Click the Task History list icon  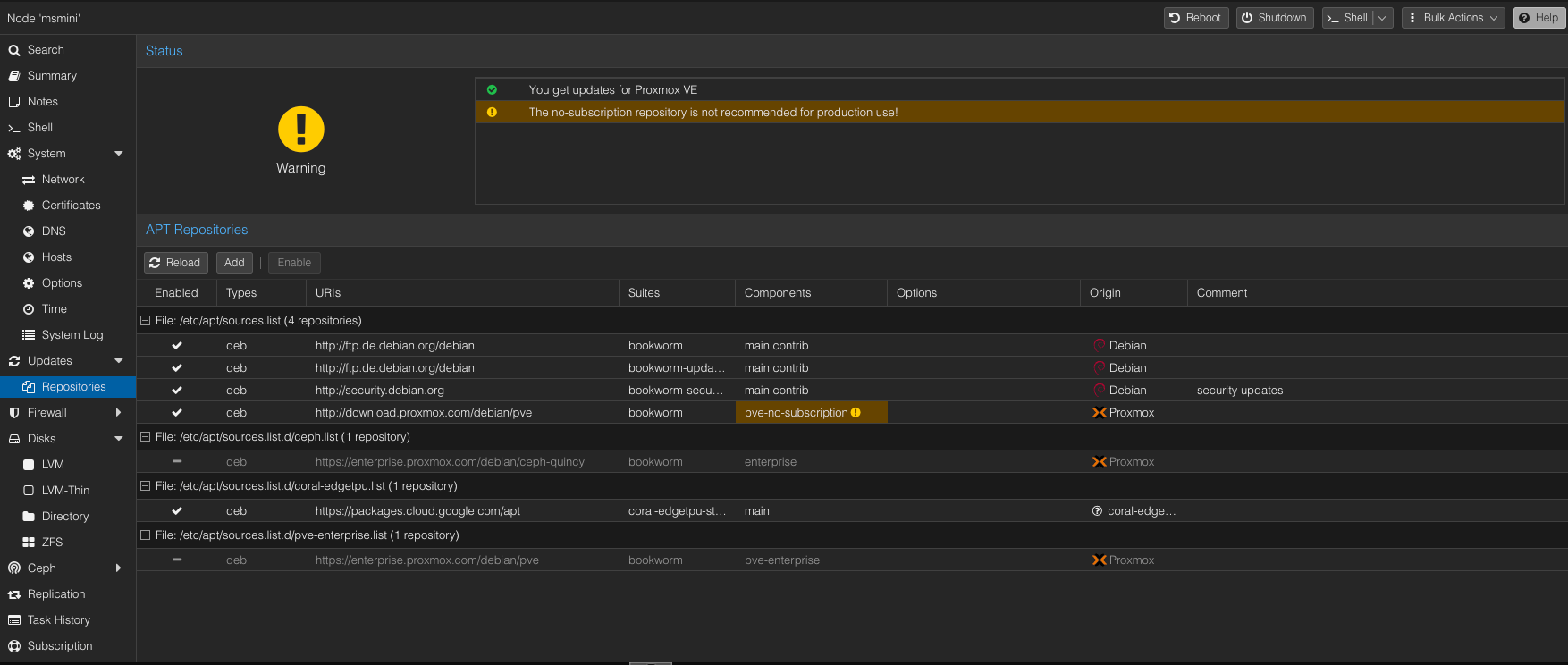tap(14, 620)
